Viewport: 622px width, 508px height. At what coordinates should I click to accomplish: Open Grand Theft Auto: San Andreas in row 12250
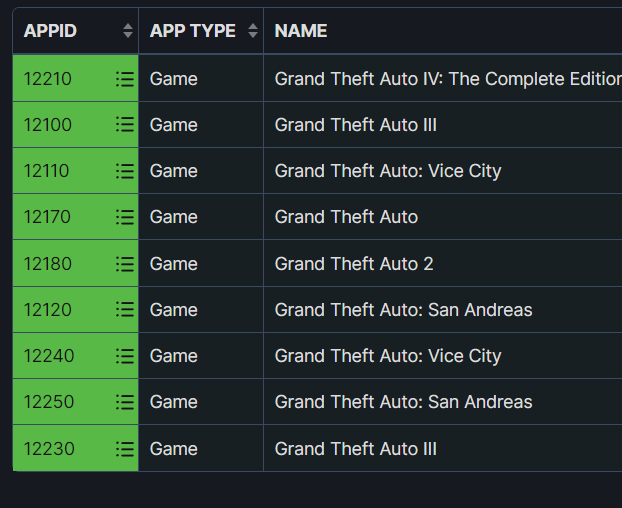(x=403, y=402)
